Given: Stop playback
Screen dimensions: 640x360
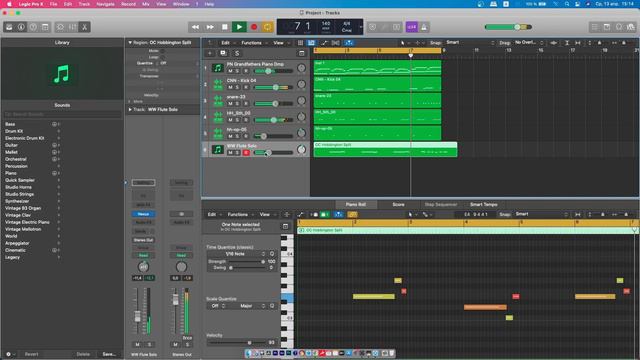Looking at the screenshot, I should click(224, 27).
